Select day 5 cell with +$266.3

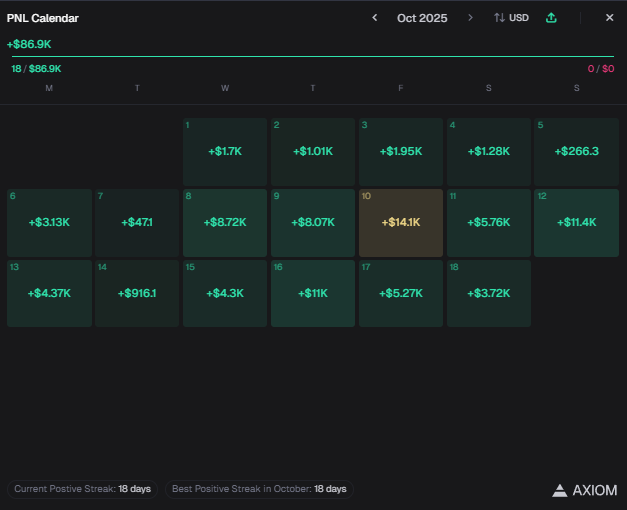576,152
